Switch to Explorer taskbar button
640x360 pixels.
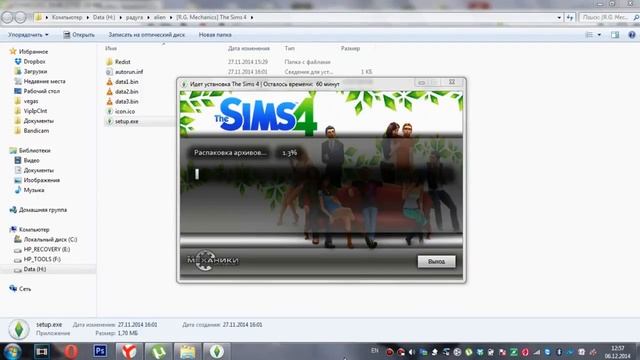pos(187,351)
